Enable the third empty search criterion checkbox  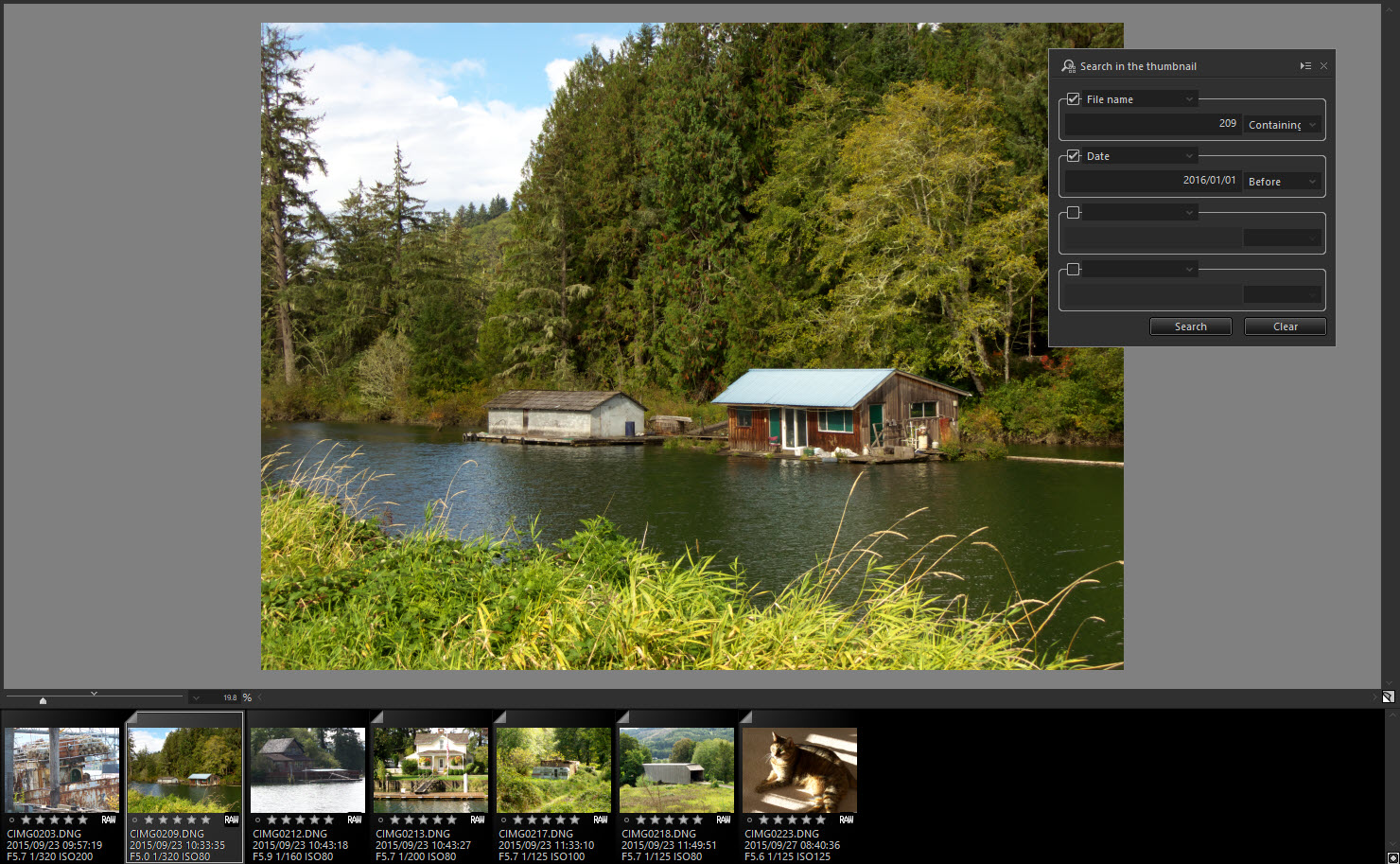1074,213
